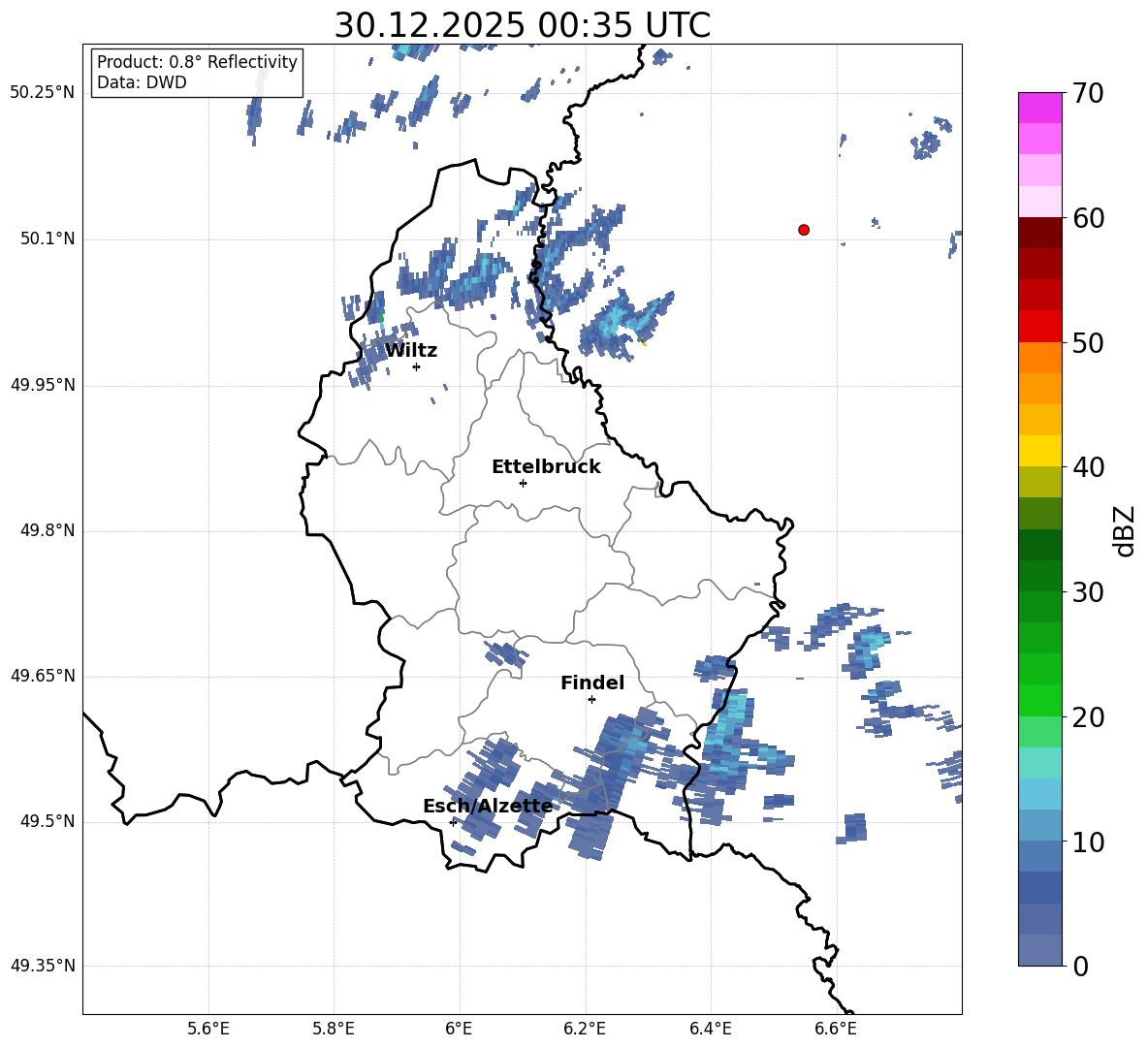Click the red radar site marker dot
The height and width of the screenshot is (1048, 1148).
point(804,230)
